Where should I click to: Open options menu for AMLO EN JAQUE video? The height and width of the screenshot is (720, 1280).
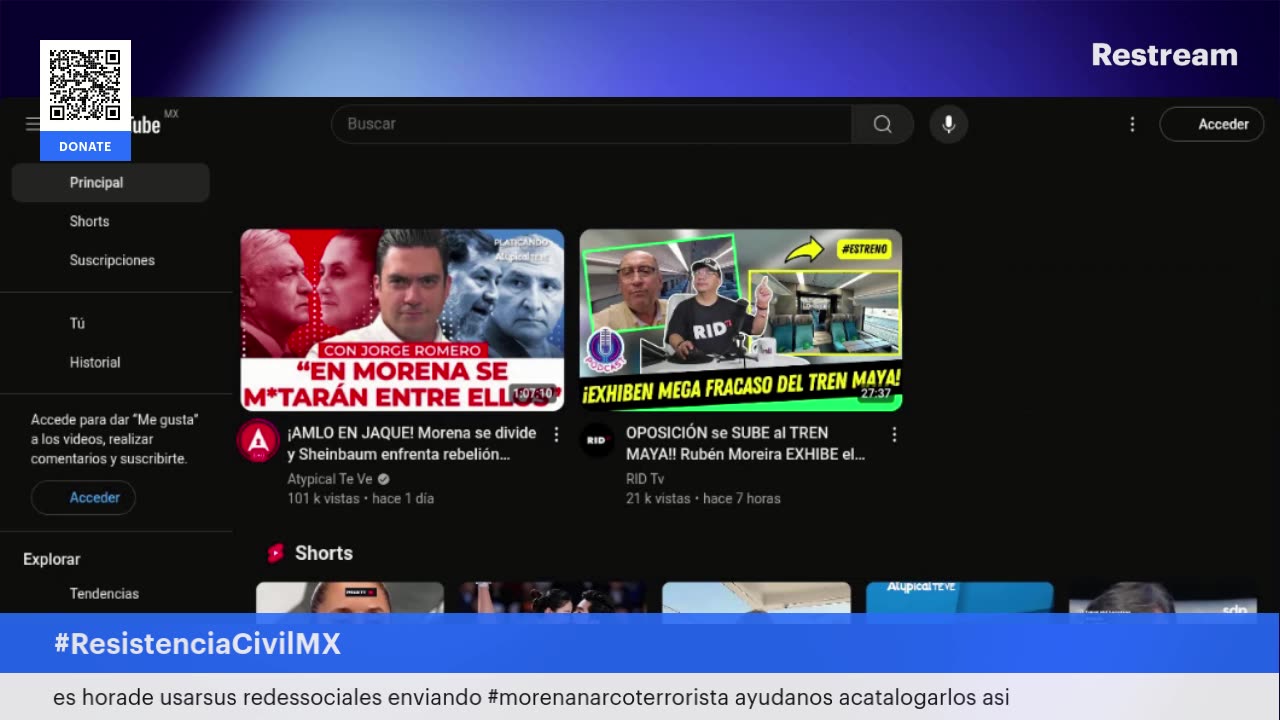coord(556,434)
